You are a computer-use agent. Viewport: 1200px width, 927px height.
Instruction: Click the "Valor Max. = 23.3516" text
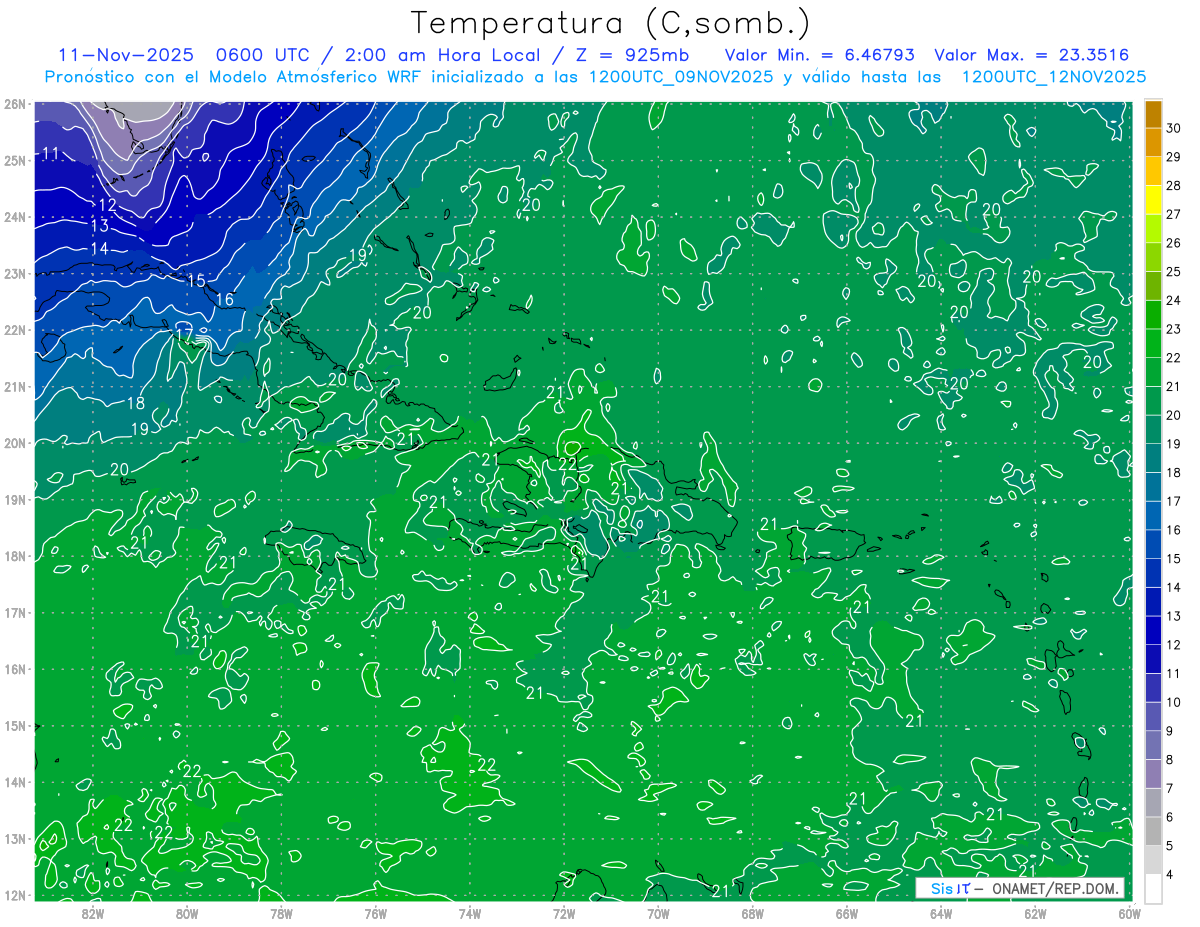[x=1032, y=55]
